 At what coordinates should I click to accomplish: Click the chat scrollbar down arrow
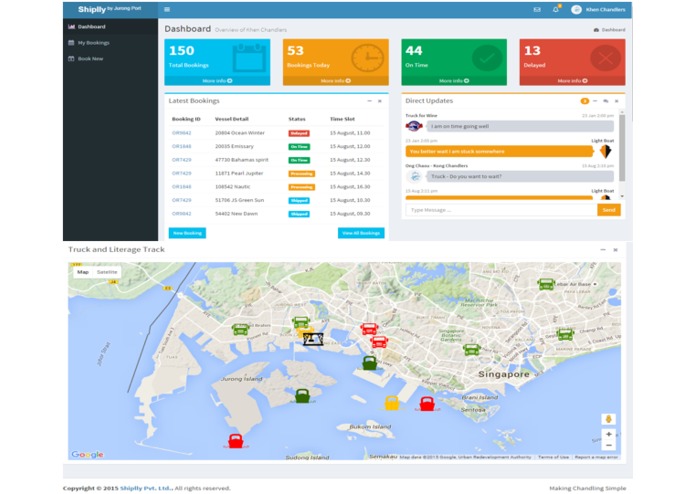(x=622, y=196)
